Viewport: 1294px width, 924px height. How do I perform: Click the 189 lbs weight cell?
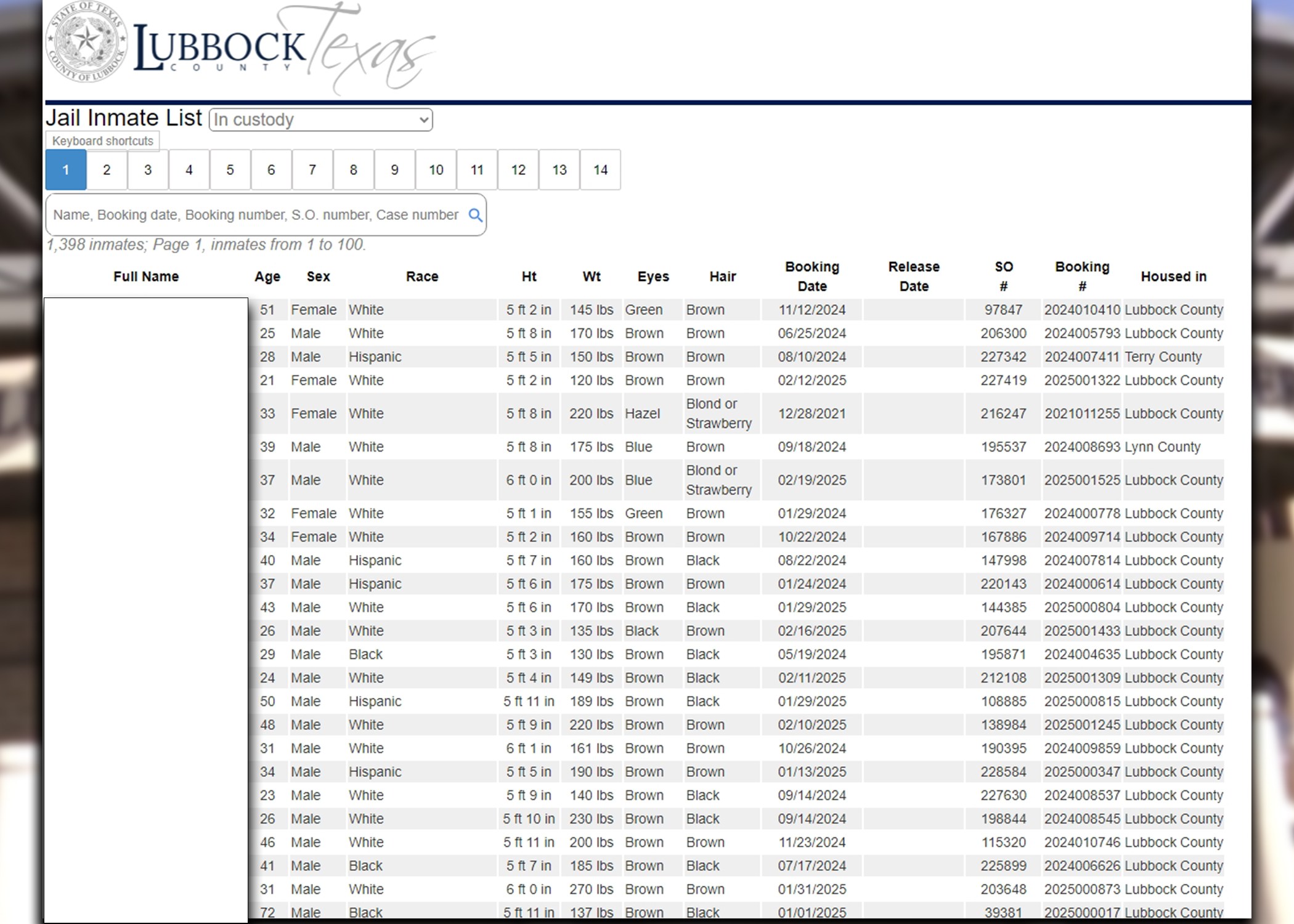tap(592, 701)
